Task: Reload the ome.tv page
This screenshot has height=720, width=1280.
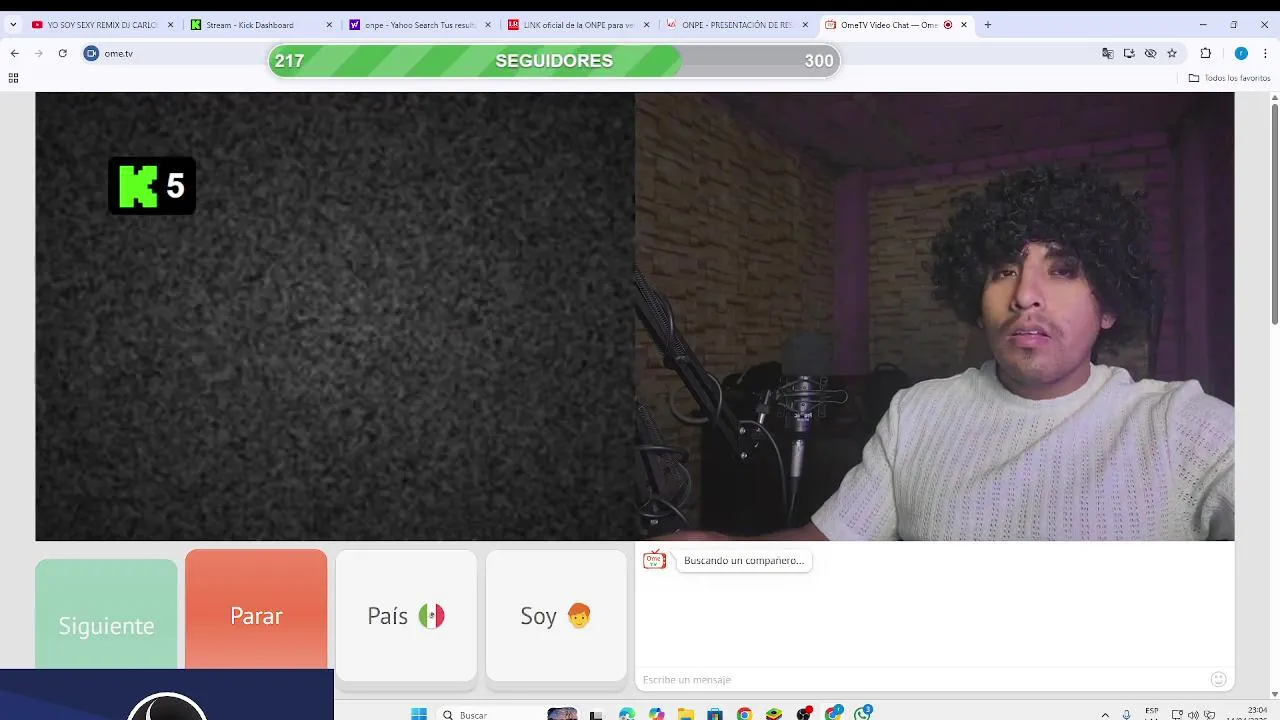Action: pyautogui.click(x=62, y=53)
